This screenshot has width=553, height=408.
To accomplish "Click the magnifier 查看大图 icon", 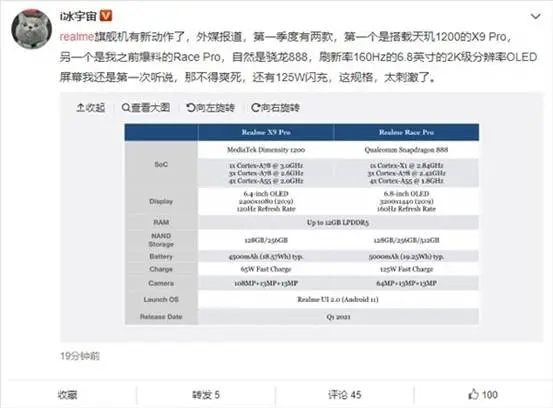I will pos(126,107).
